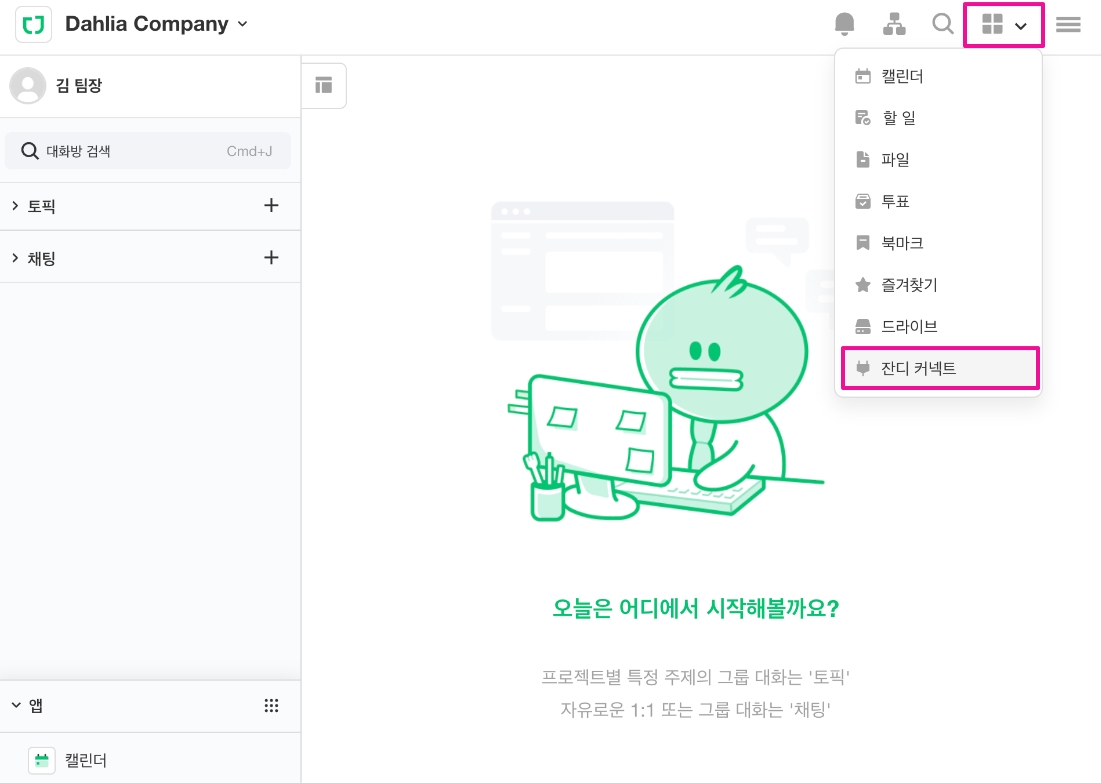Toggle the tools grid dropdown
This screenshot has height=783, width=1101.
click(1004, 25)
